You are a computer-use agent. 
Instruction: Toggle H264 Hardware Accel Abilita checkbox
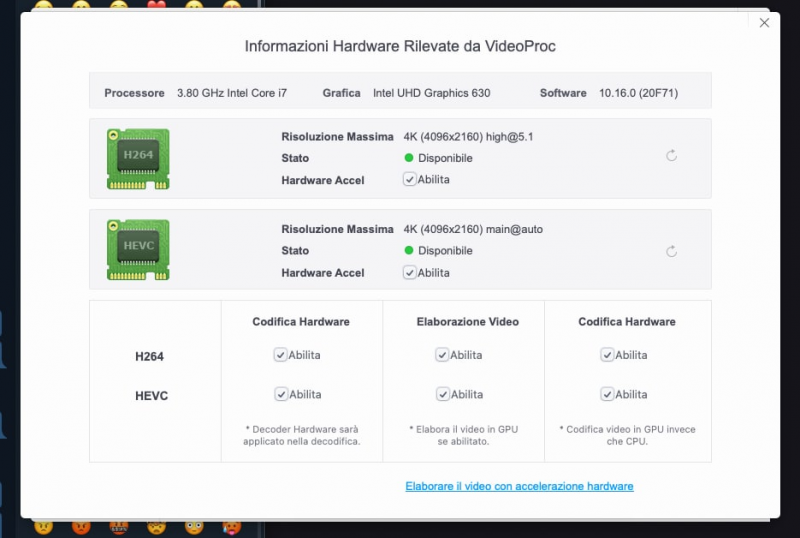[409, 179]
